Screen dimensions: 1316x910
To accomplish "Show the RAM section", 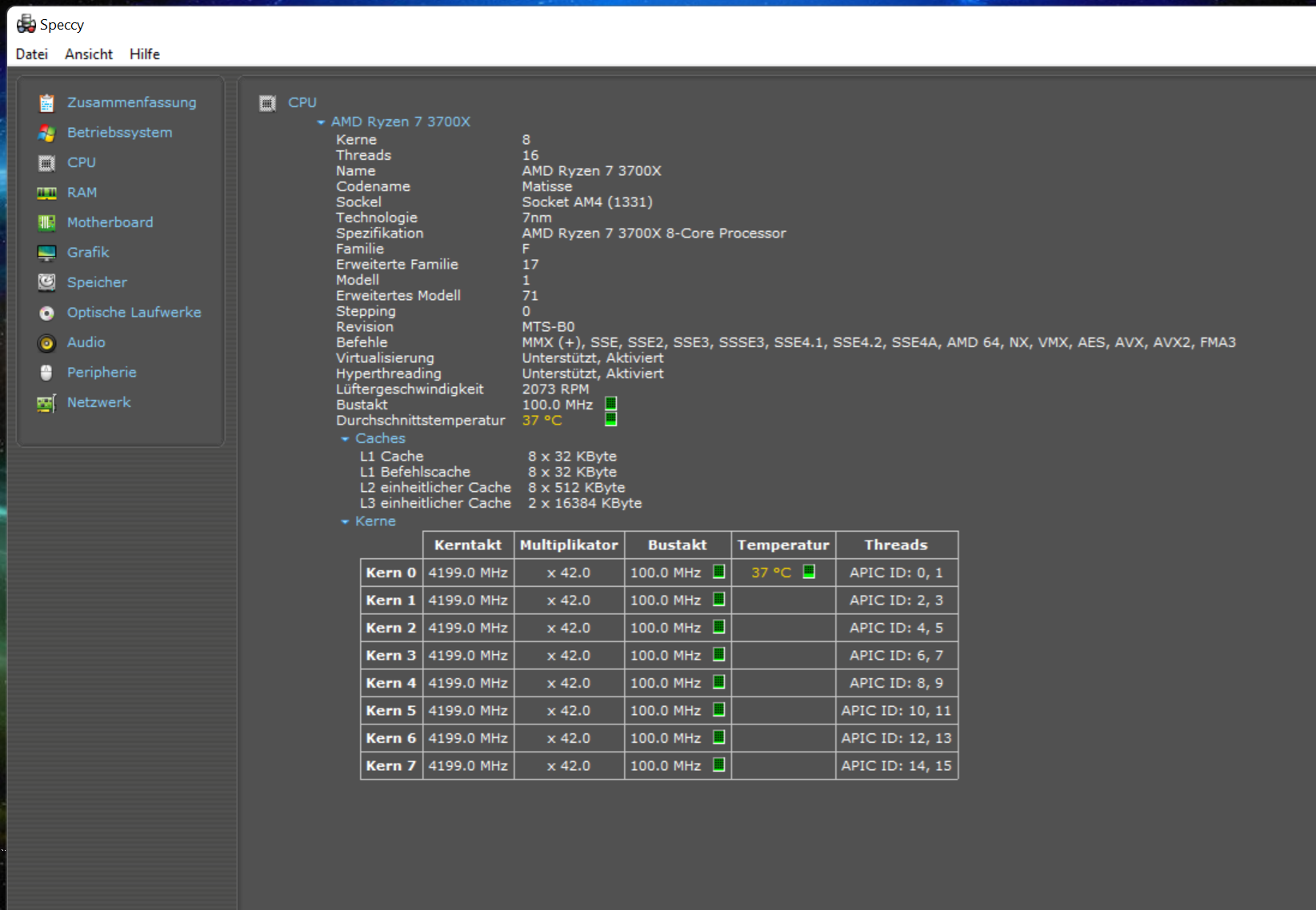I will pos(82,193).
